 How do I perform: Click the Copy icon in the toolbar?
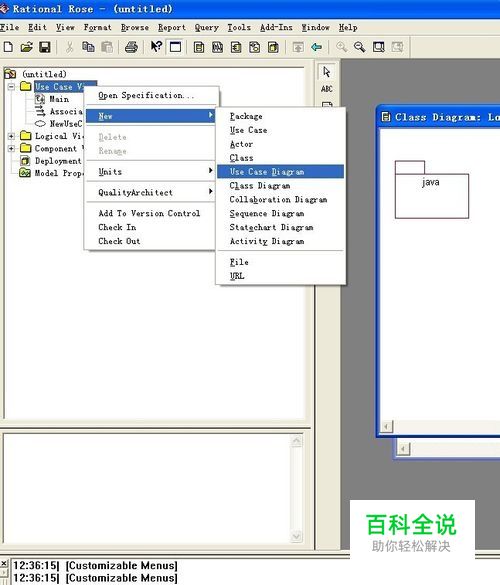click(88, 47)
